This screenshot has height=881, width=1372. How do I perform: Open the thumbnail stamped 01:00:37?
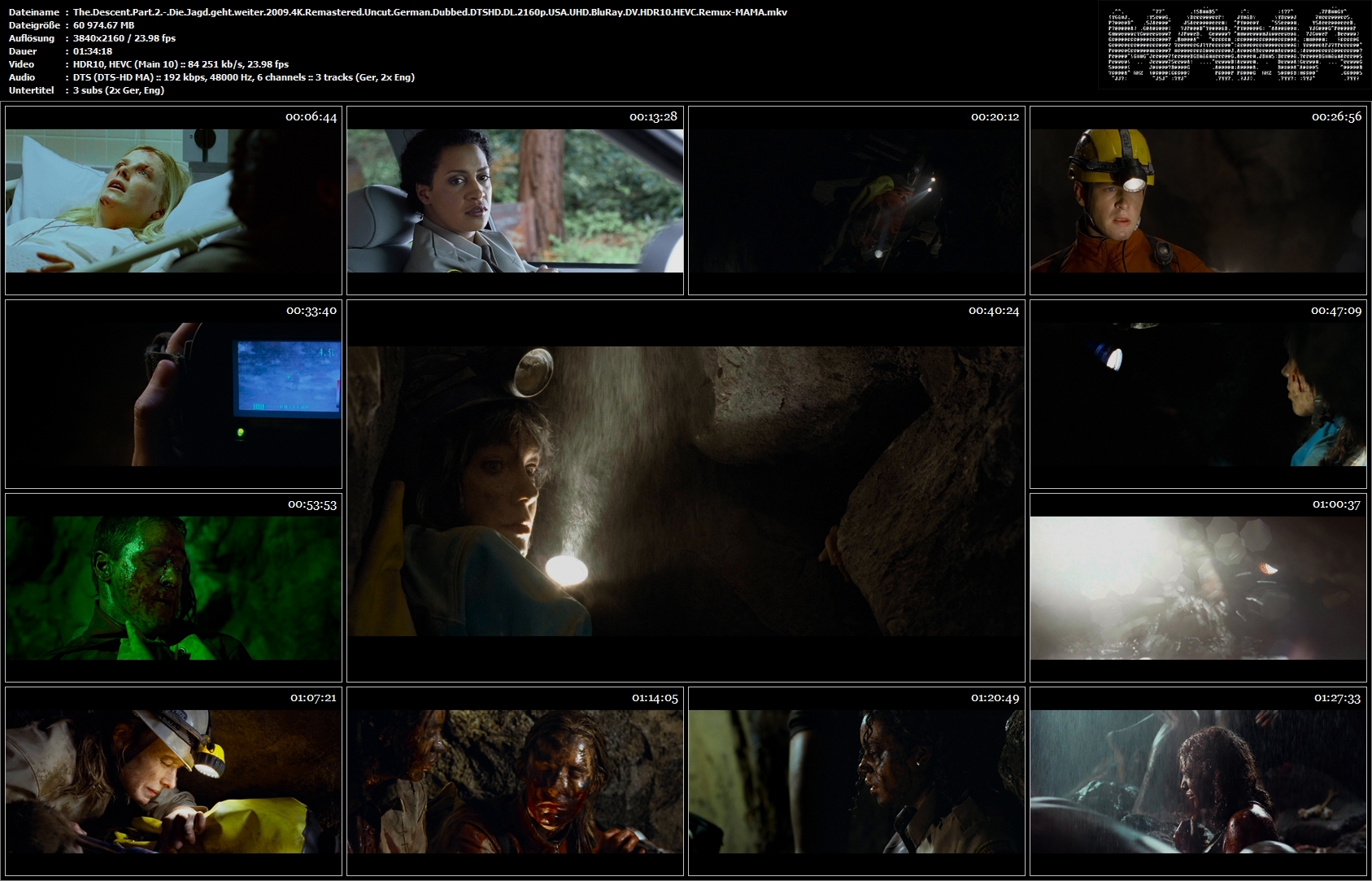pos(1198,588)
